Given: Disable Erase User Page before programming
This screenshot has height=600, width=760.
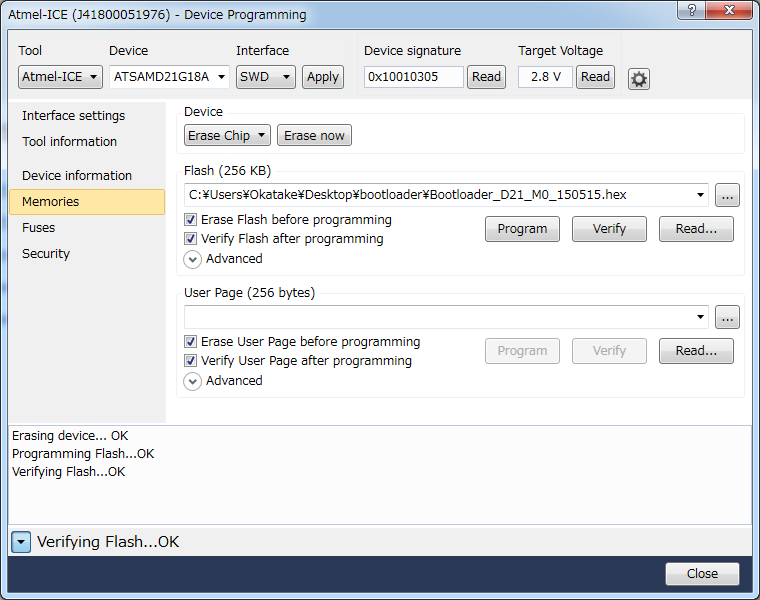Looking at the screenshot, I should (191, 342).
